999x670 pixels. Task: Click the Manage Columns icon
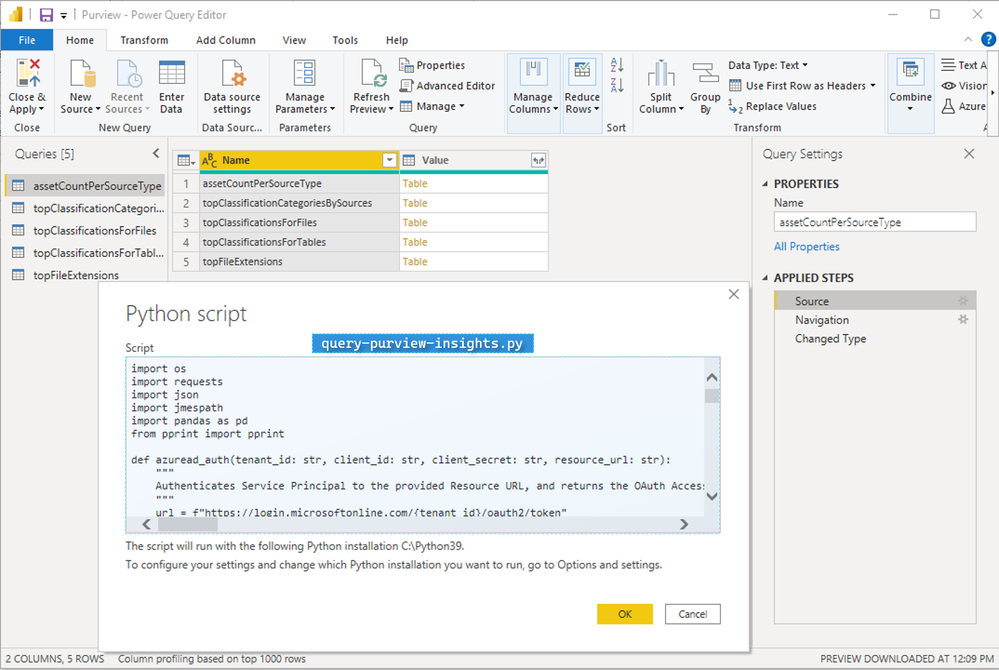(x=533, y=72)
